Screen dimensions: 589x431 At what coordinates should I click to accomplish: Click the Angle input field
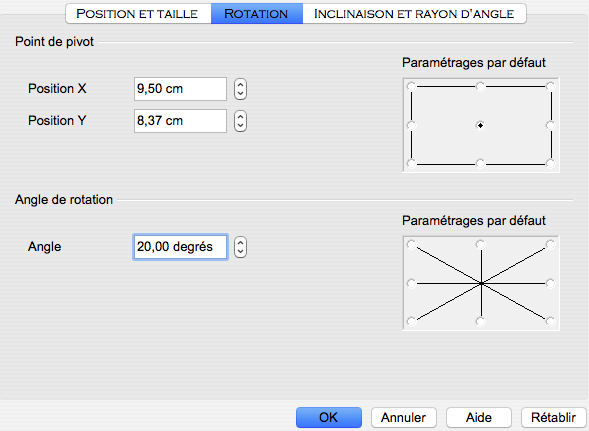click(180, 247)
